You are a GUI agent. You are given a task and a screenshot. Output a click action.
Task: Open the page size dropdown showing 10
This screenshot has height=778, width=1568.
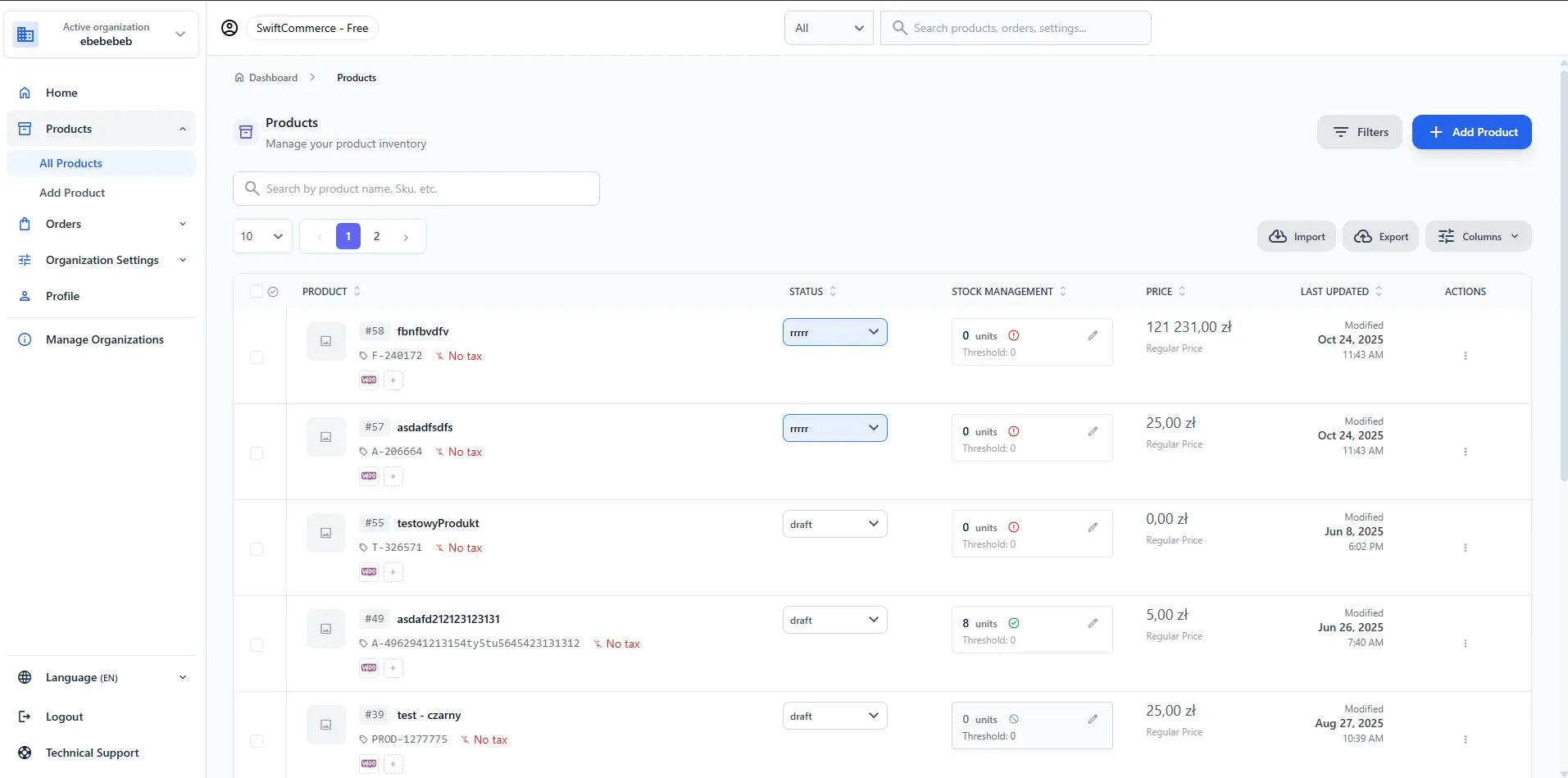(x=261, y=236)
